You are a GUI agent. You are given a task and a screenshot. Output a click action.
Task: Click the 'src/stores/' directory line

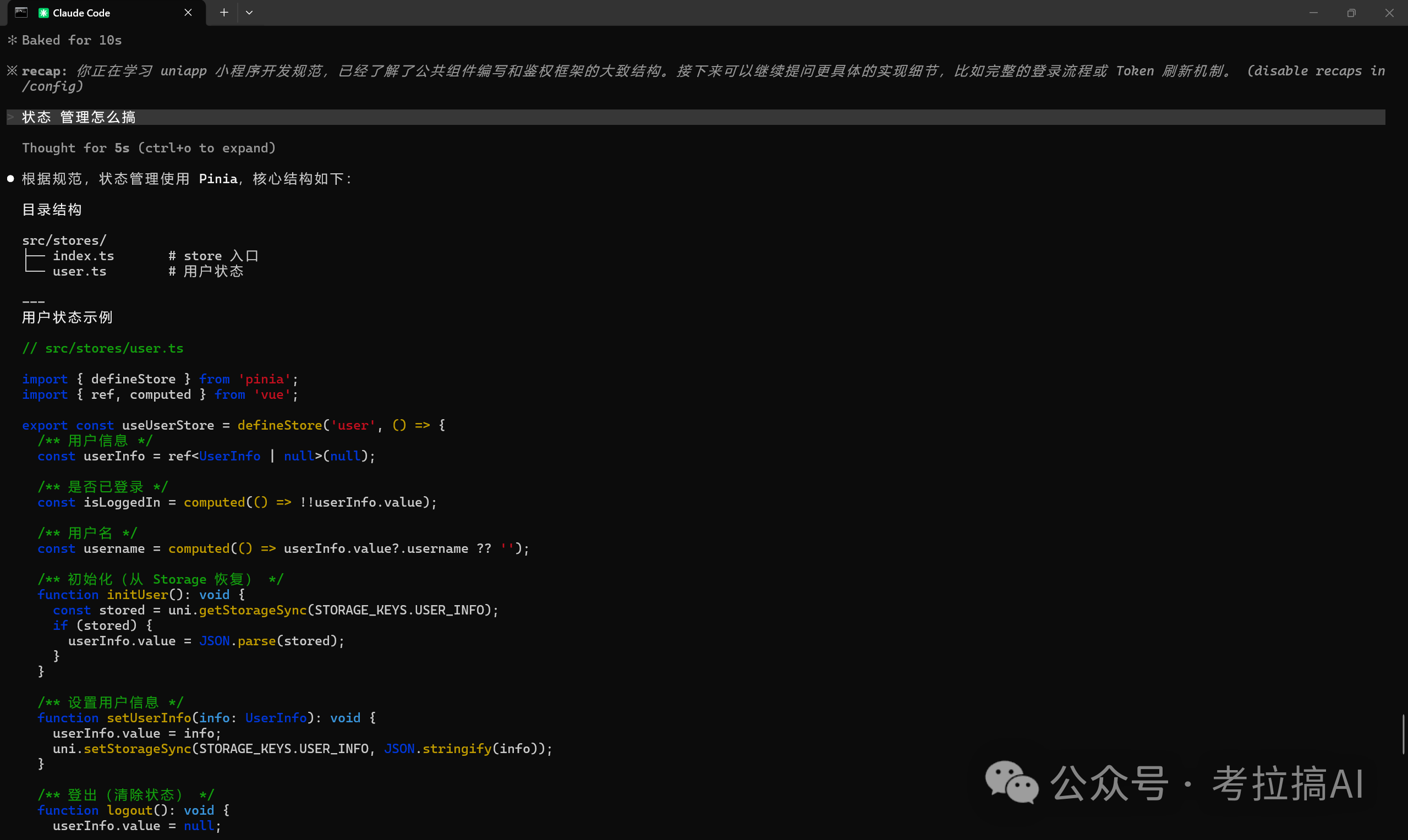pyautogui.click(x=64, y=240)
